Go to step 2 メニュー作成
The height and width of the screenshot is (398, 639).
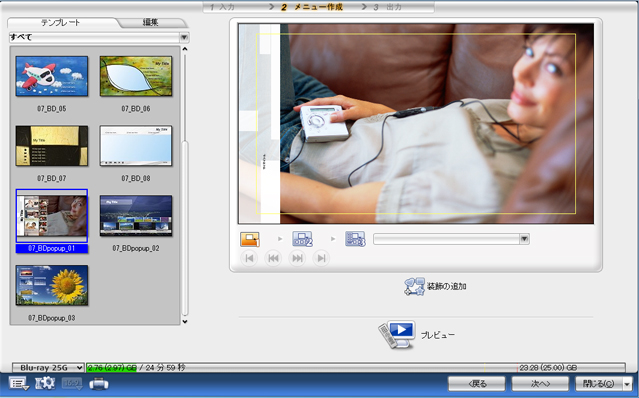[x=312, y=7]
